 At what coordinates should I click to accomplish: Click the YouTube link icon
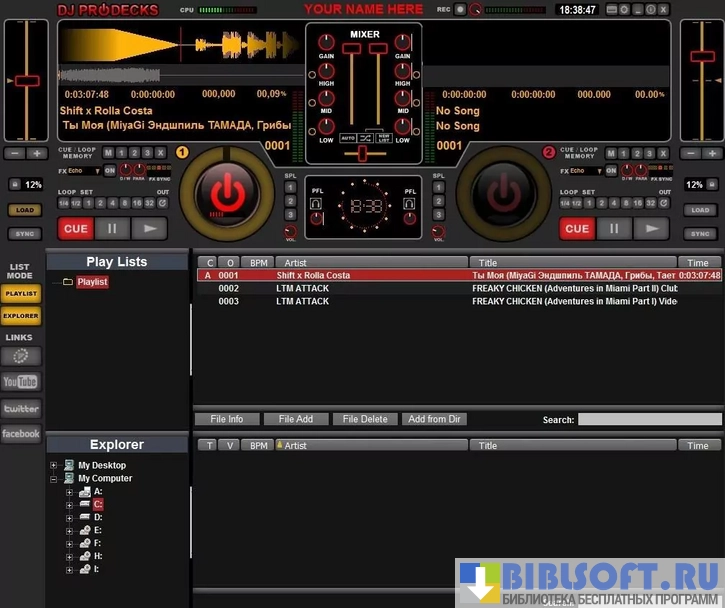pyautogui.click(x=20, y=382)
